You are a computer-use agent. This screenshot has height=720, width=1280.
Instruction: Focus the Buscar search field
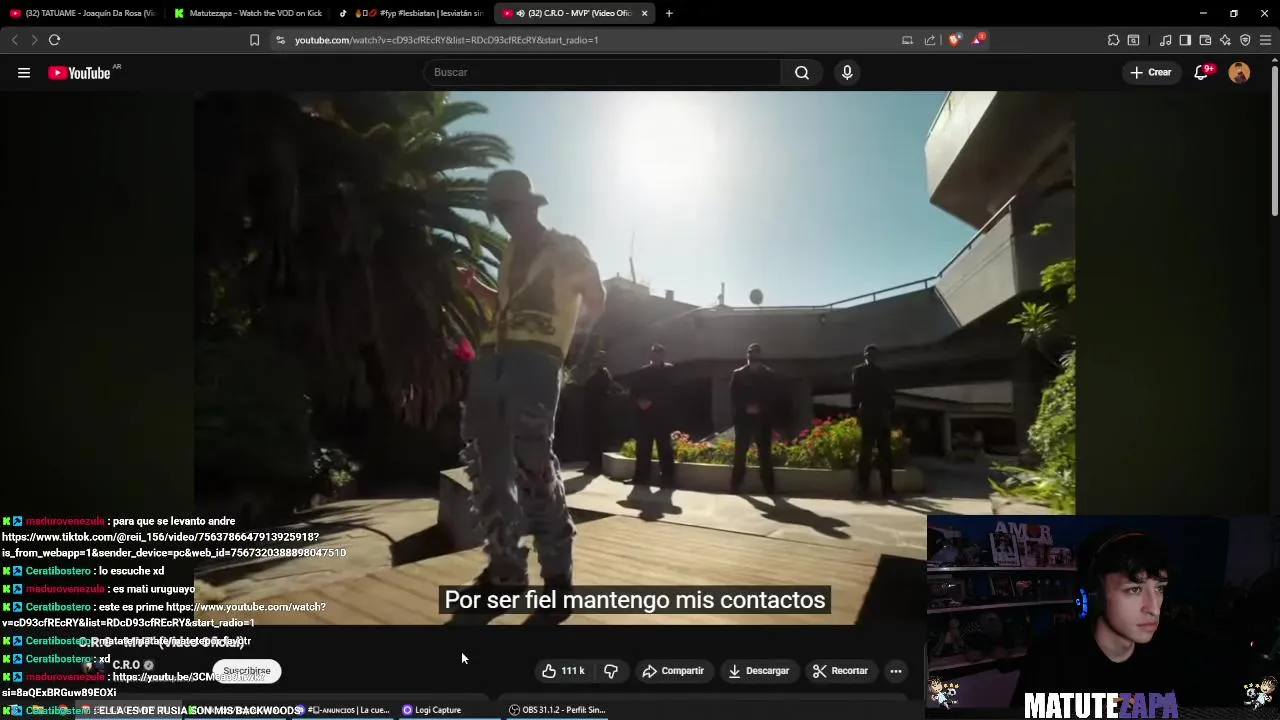[603, 72]
